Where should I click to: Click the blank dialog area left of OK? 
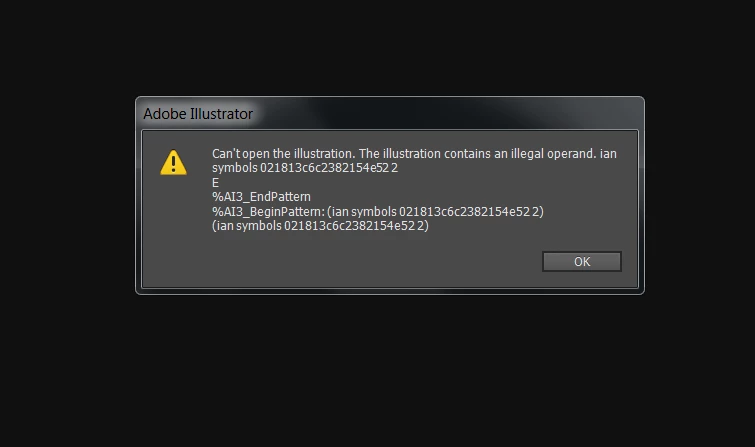pyautogui.click(x=342, y=262)
